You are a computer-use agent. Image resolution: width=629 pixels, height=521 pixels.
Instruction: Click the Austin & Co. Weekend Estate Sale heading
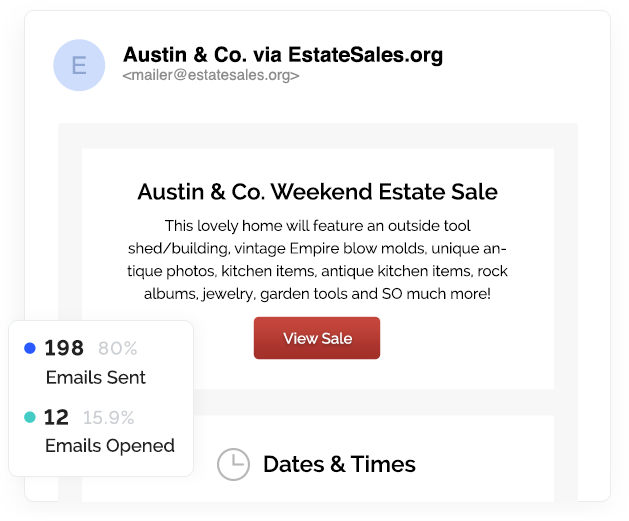coord(318,192)
